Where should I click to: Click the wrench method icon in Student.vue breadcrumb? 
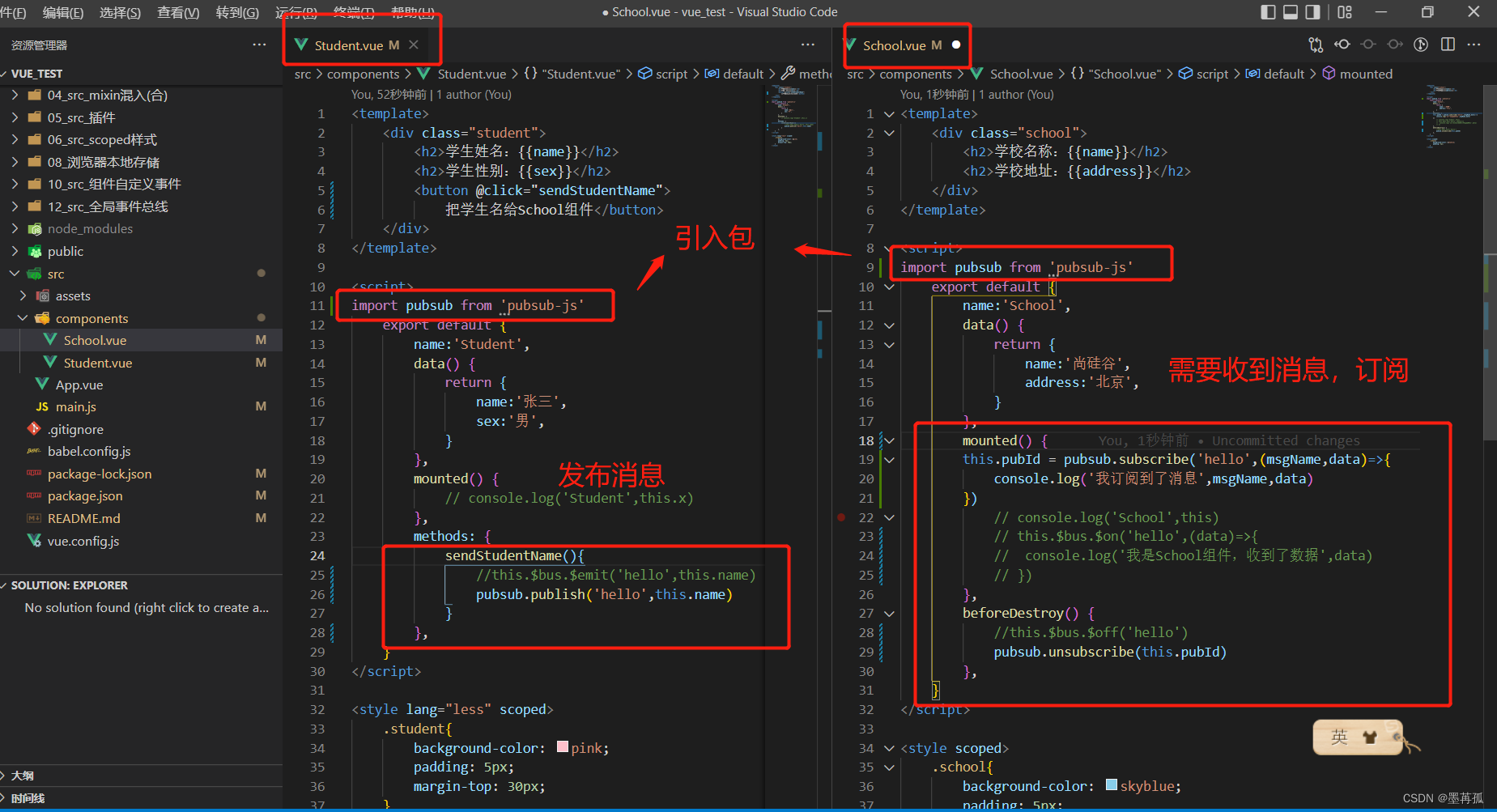pyautogui.click(x=788, y=74)
